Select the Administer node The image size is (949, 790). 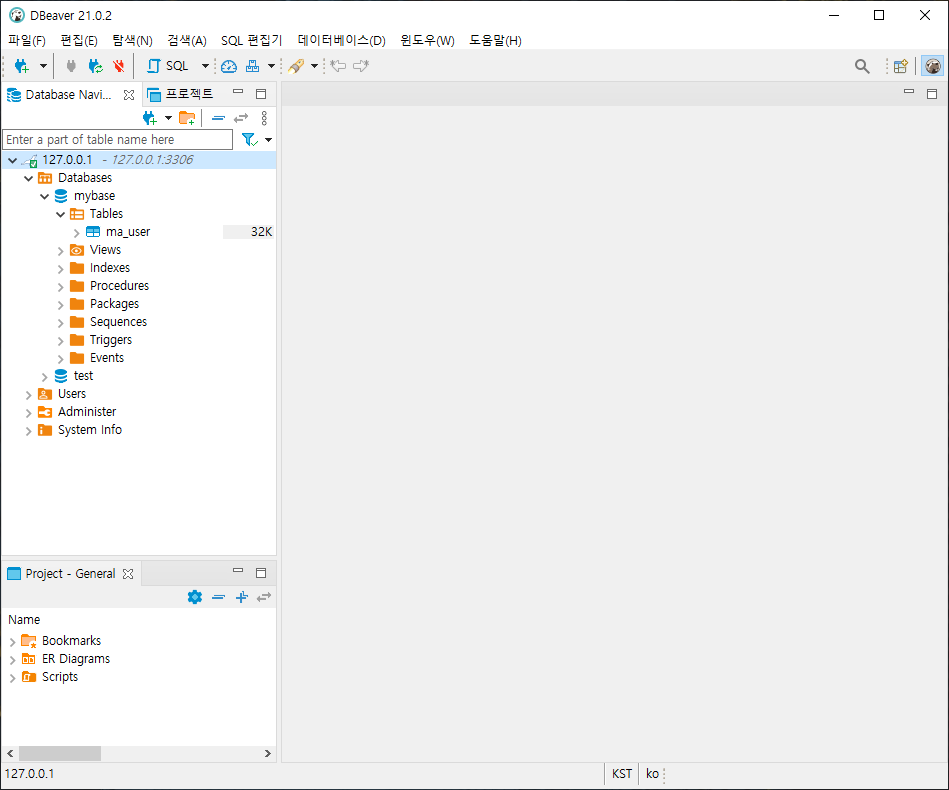coord(87,412)
